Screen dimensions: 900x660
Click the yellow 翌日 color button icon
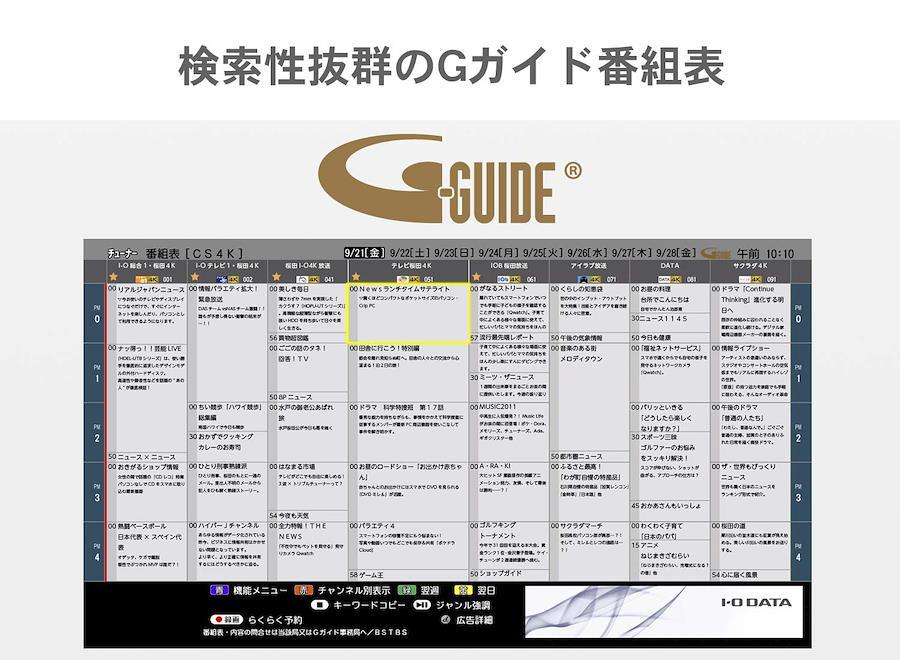click(x=463, y=590)
